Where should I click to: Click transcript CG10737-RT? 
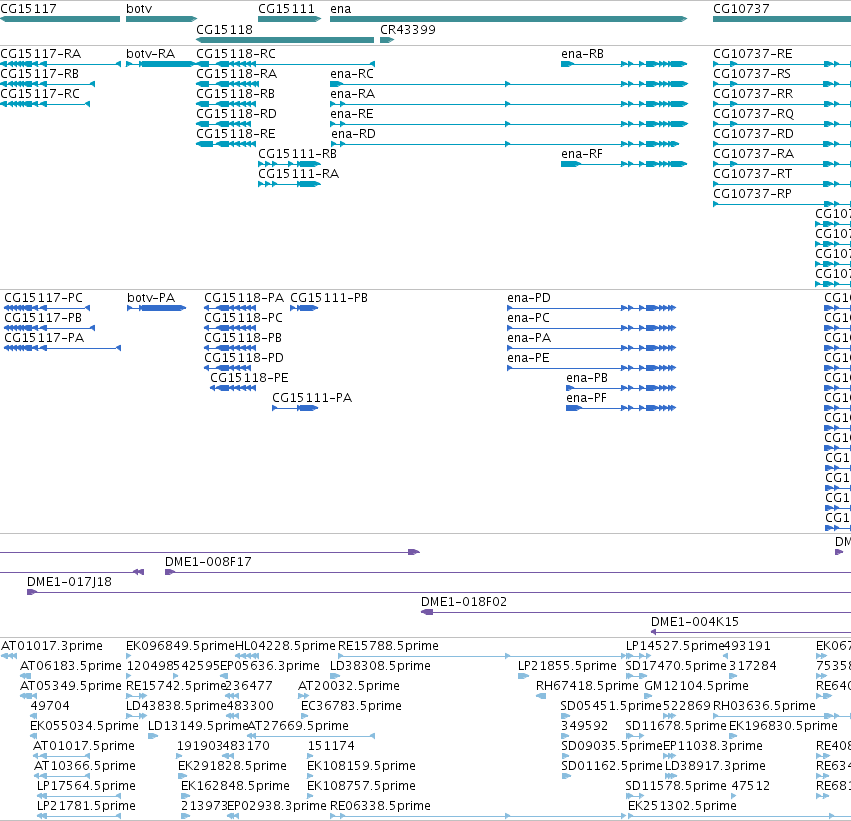point(782,184)
